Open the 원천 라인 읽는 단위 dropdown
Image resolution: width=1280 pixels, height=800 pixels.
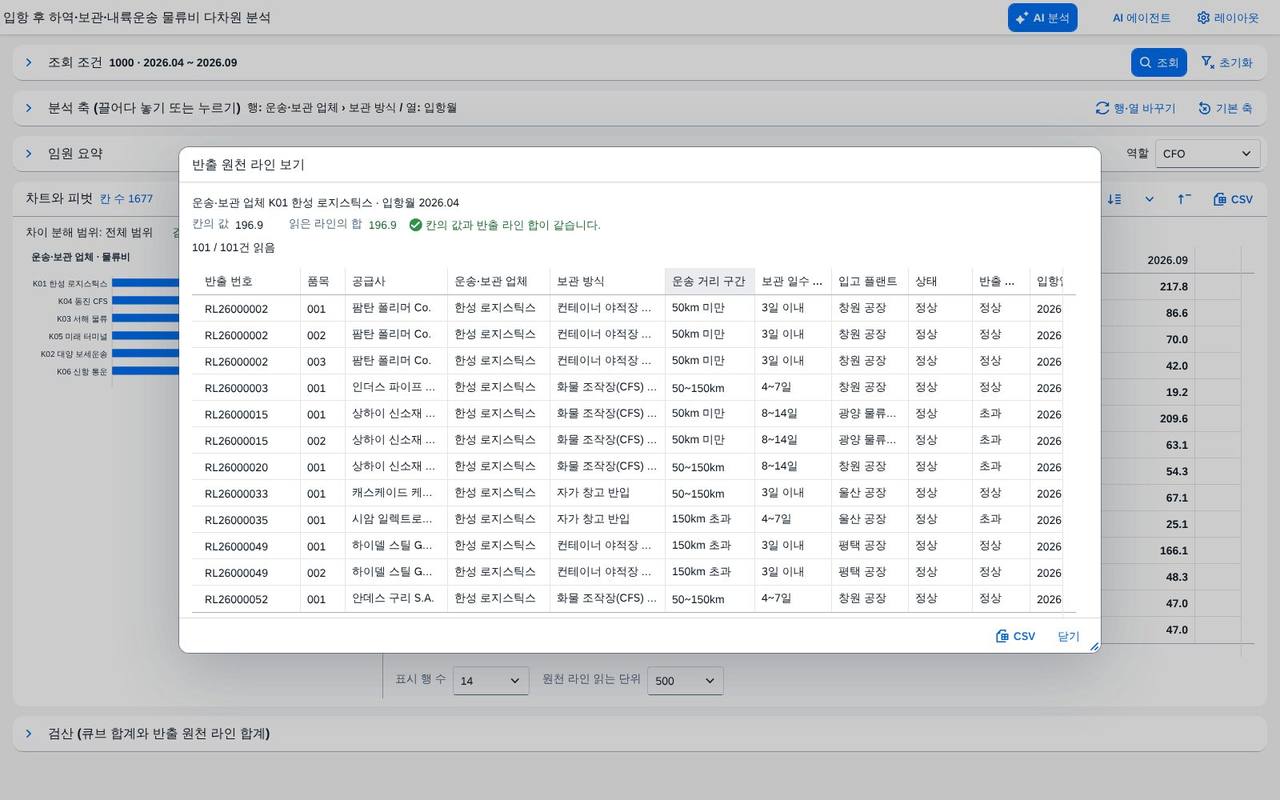[685, 680]
